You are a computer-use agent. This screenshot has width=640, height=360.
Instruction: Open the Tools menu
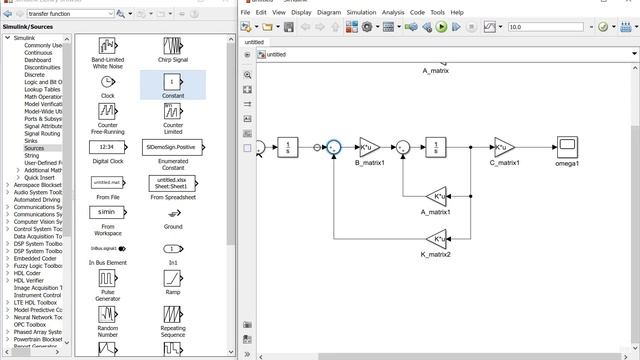pyautogui.click(x=438, y=12)
